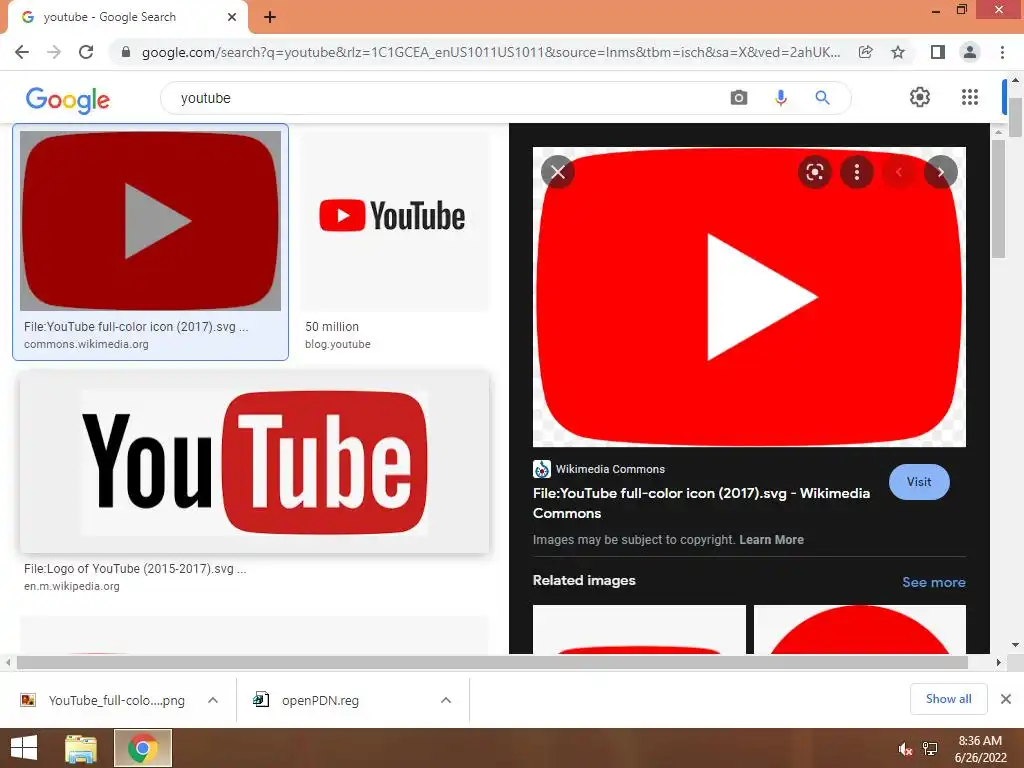
Task: Open the Google apps grid
Action: click(x=970, y=97)
